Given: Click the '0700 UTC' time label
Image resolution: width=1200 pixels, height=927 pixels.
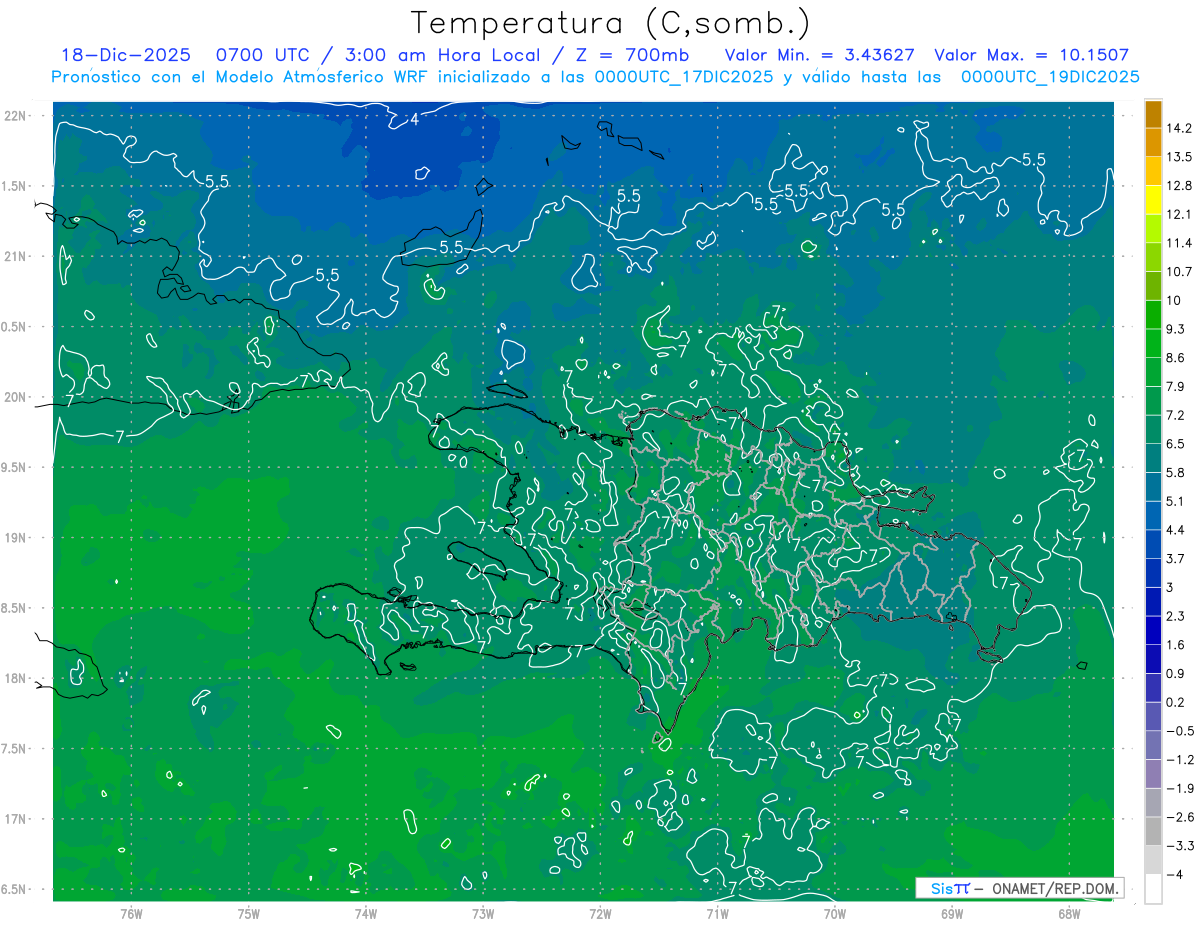Looking at the screenshot, I should pos(266,55).
